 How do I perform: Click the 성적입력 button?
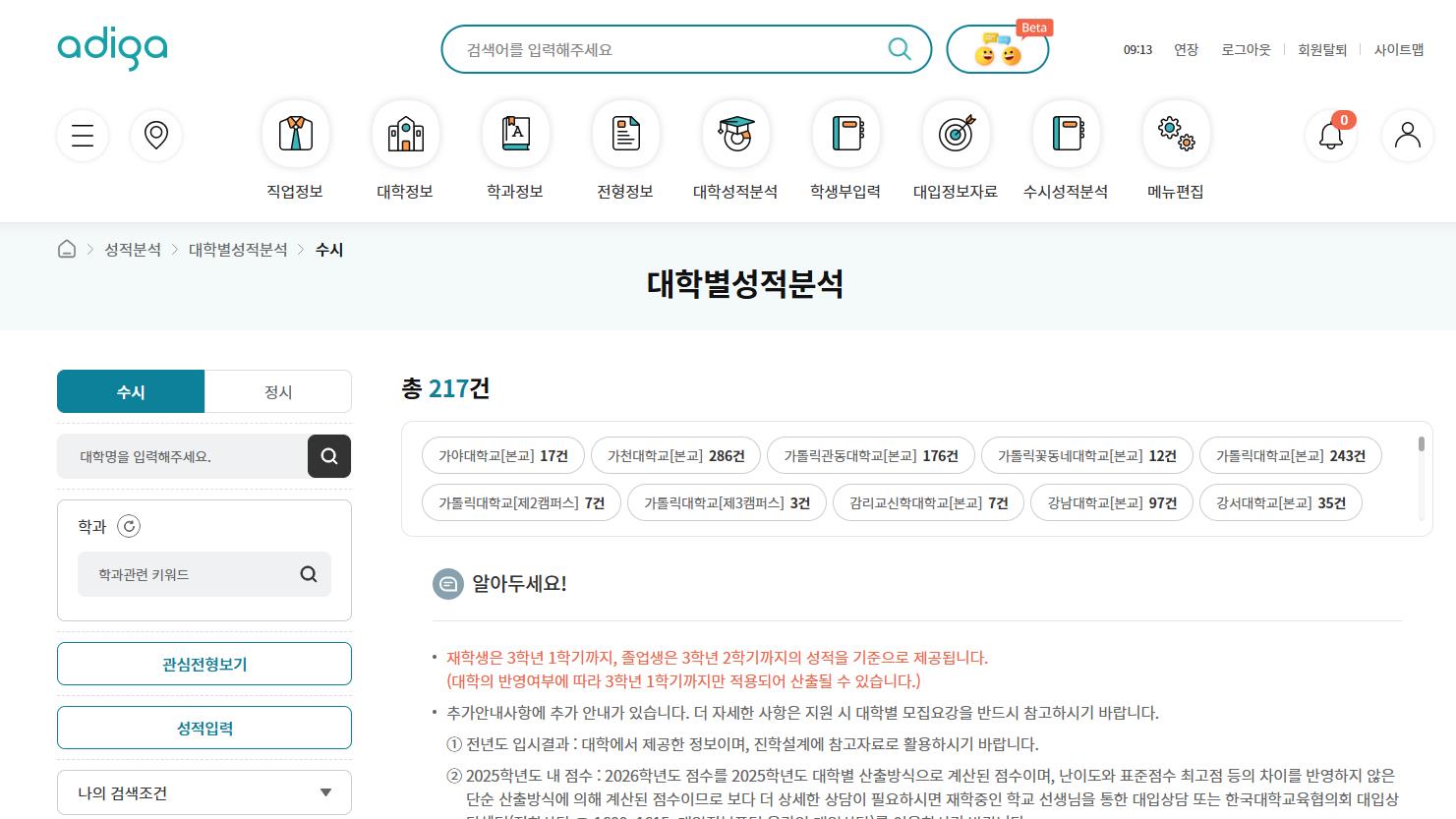pyautogui.click(x=204, y=729)
